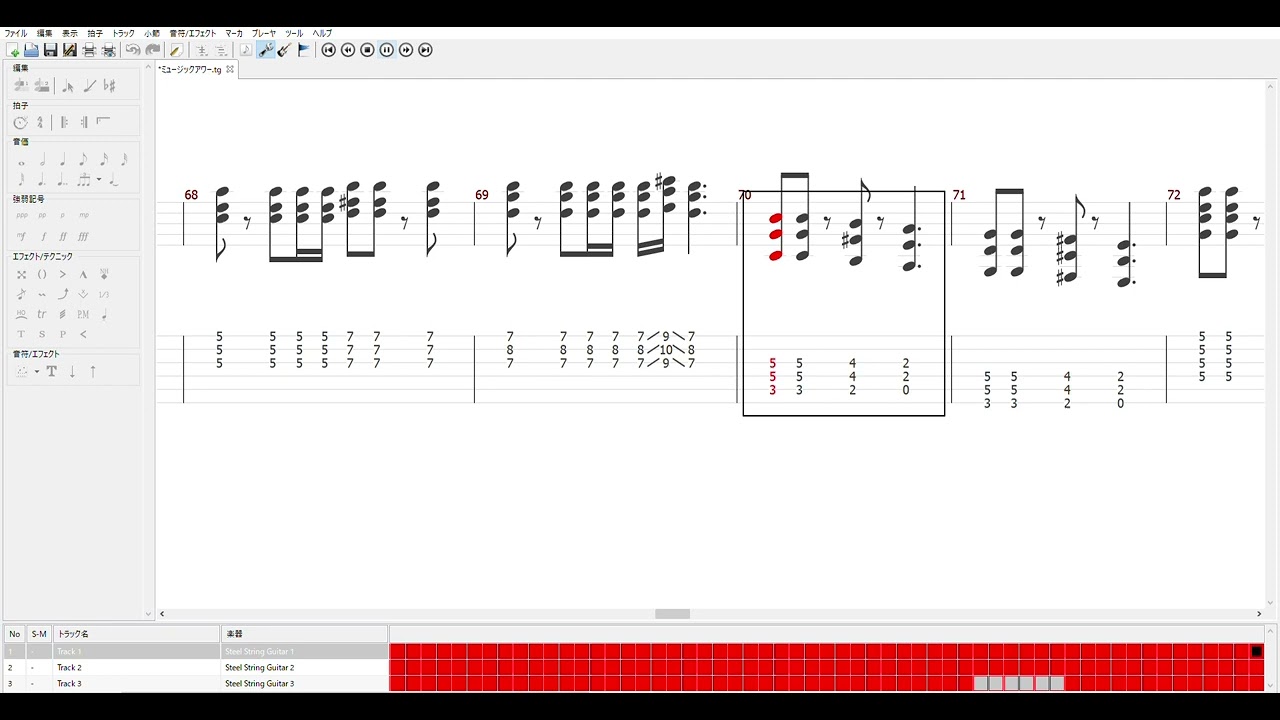
Task: Click the tempo metronome icon
Action: click(x=20, y=122)
